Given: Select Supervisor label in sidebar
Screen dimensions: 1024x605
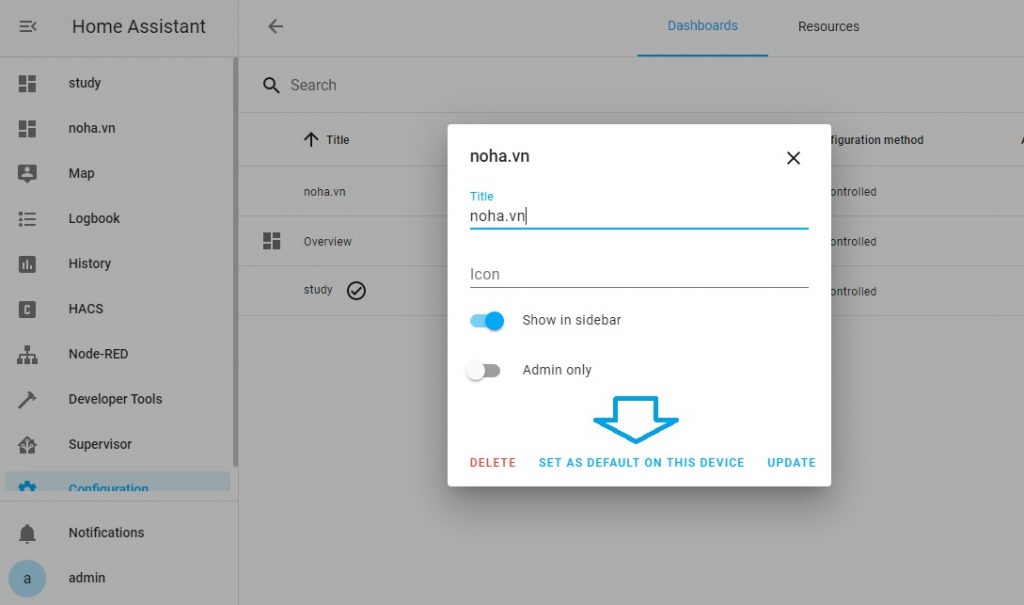Looking at the screenshot, I should 100,444.
